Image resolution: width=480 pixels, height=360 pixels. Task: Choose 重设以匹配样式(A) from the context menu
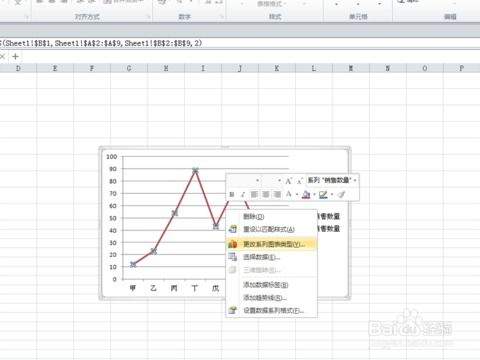[x=271, y=229]
